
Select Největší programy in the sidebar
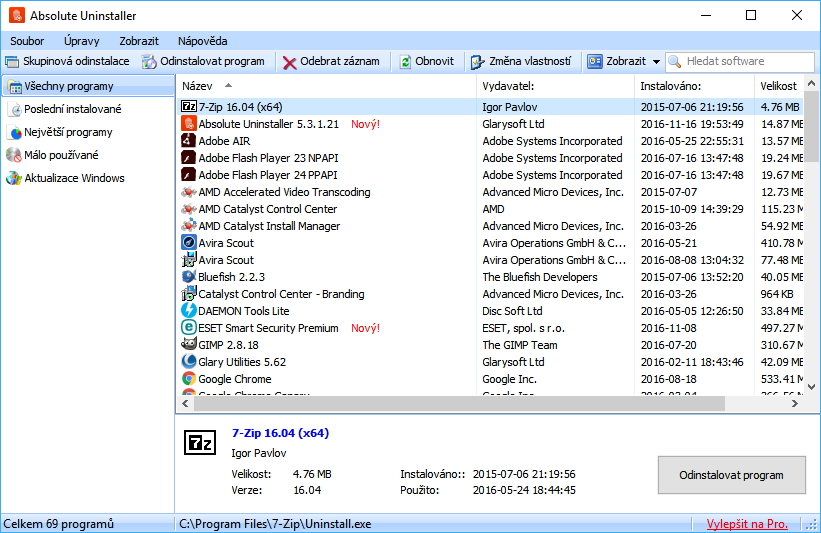pyautogui.click(x=68, y=132)
